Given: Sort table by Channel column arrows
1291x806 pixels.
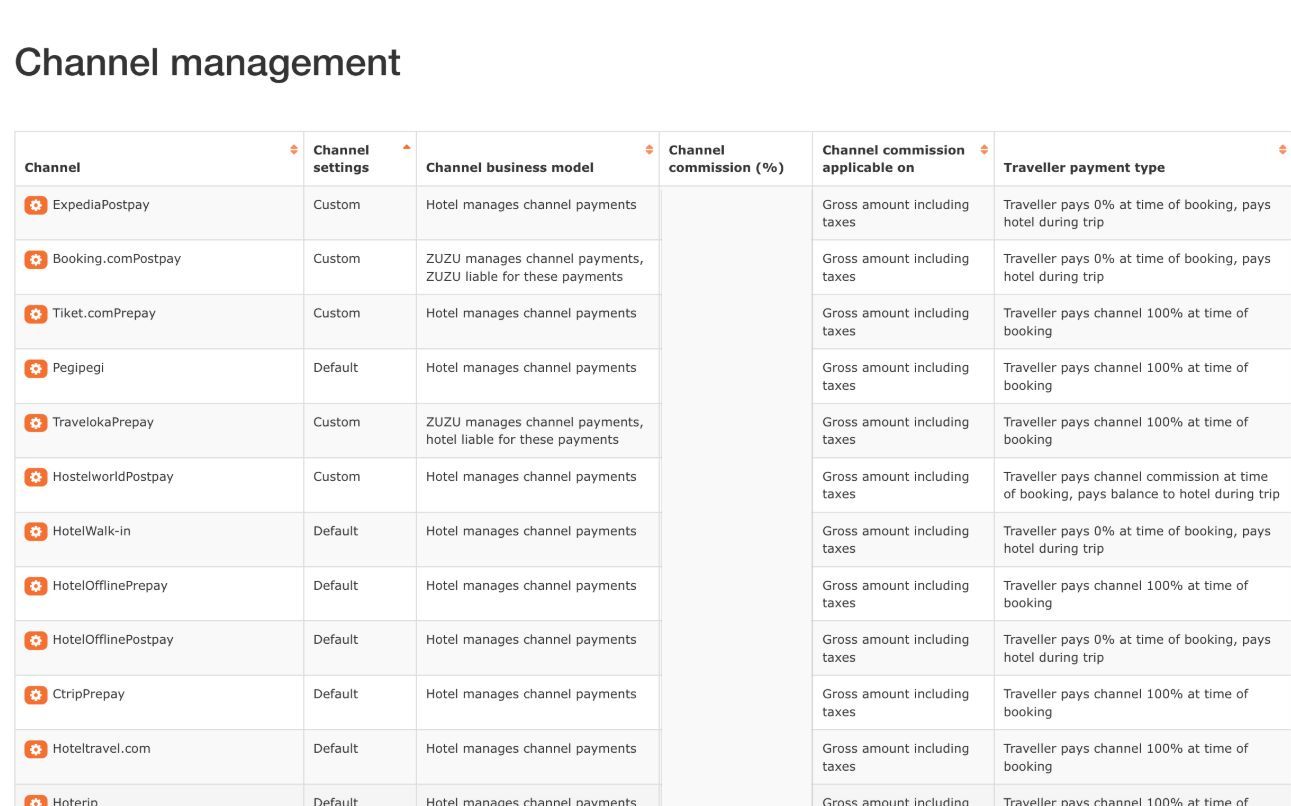Looking at the screenshot, I should (x=294, y=150).
